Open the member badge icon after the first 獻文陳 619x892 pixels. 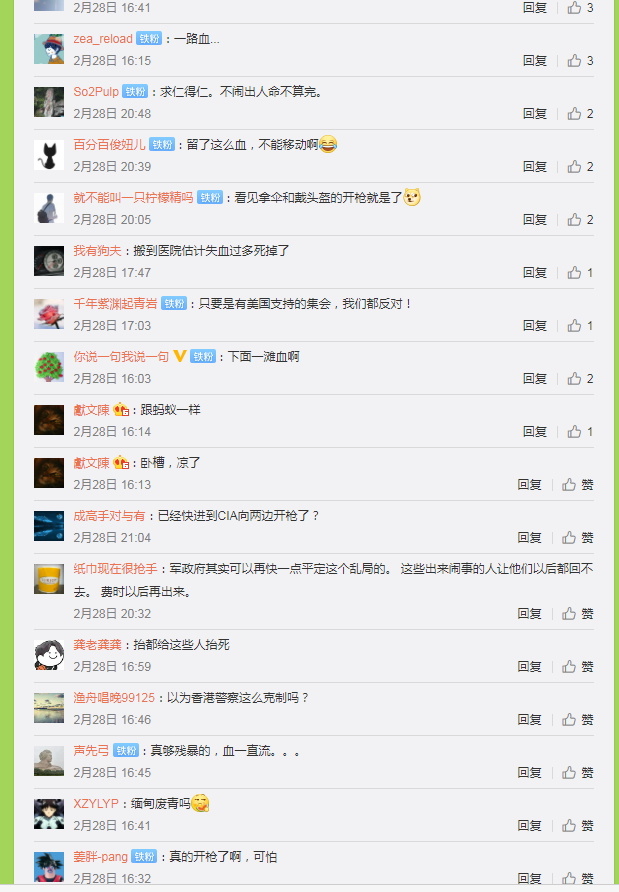click(121, 410)
